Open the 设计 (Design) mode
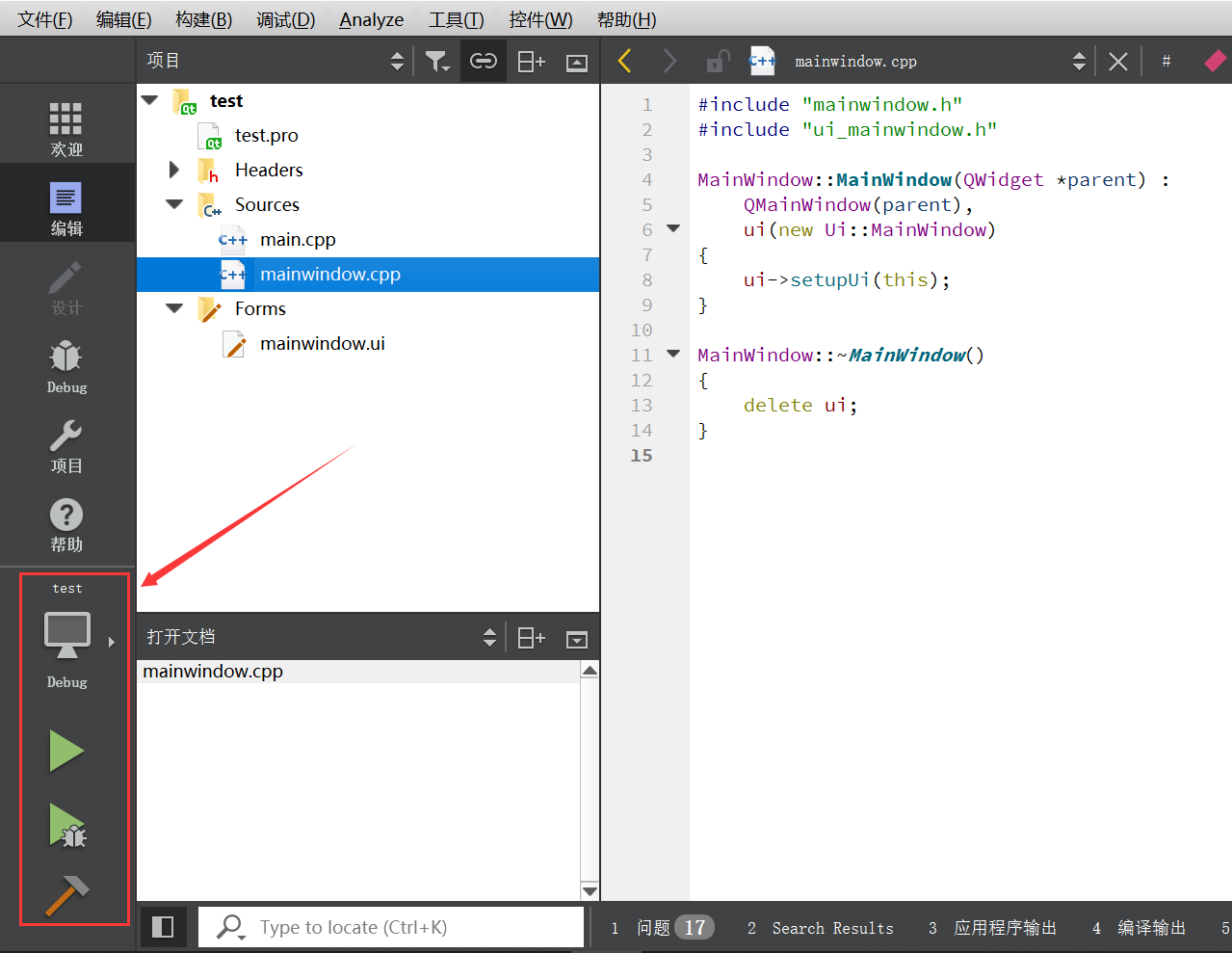 pyautogui.click(x=66, y=287)
